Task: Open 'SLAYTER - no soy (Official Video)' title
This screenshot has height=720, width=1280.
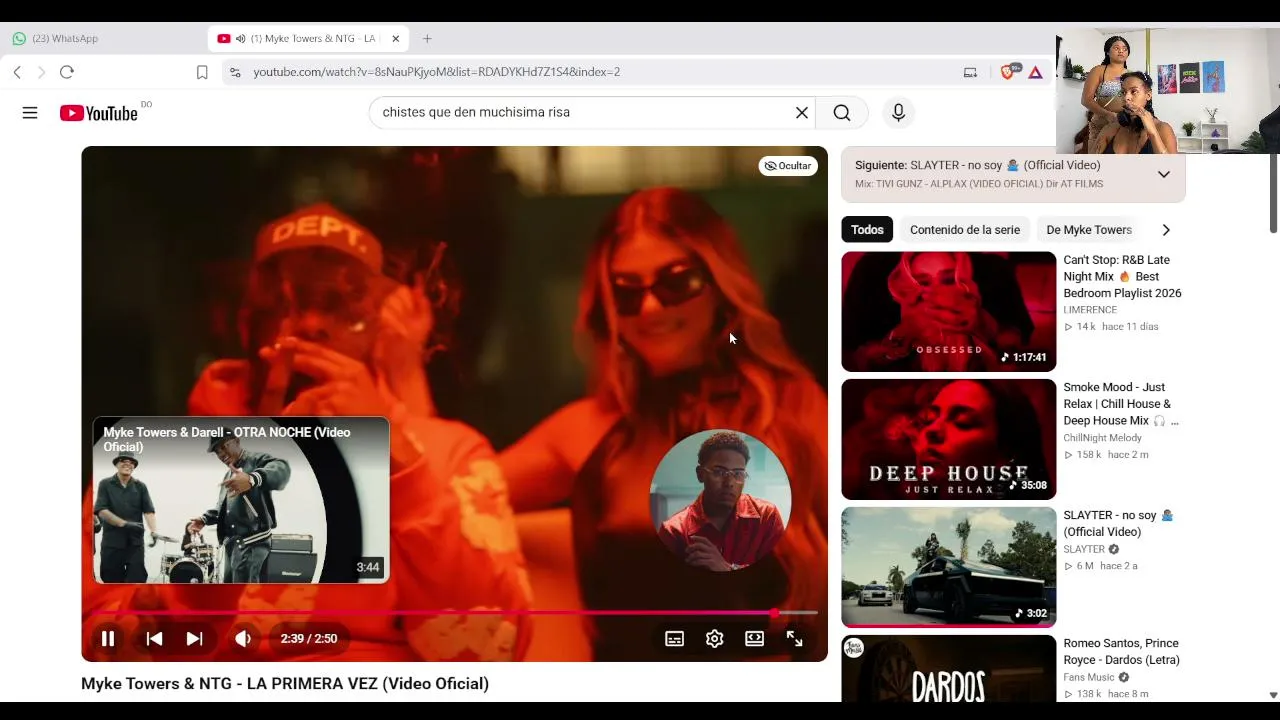Action: click(x=1118, y=524)
